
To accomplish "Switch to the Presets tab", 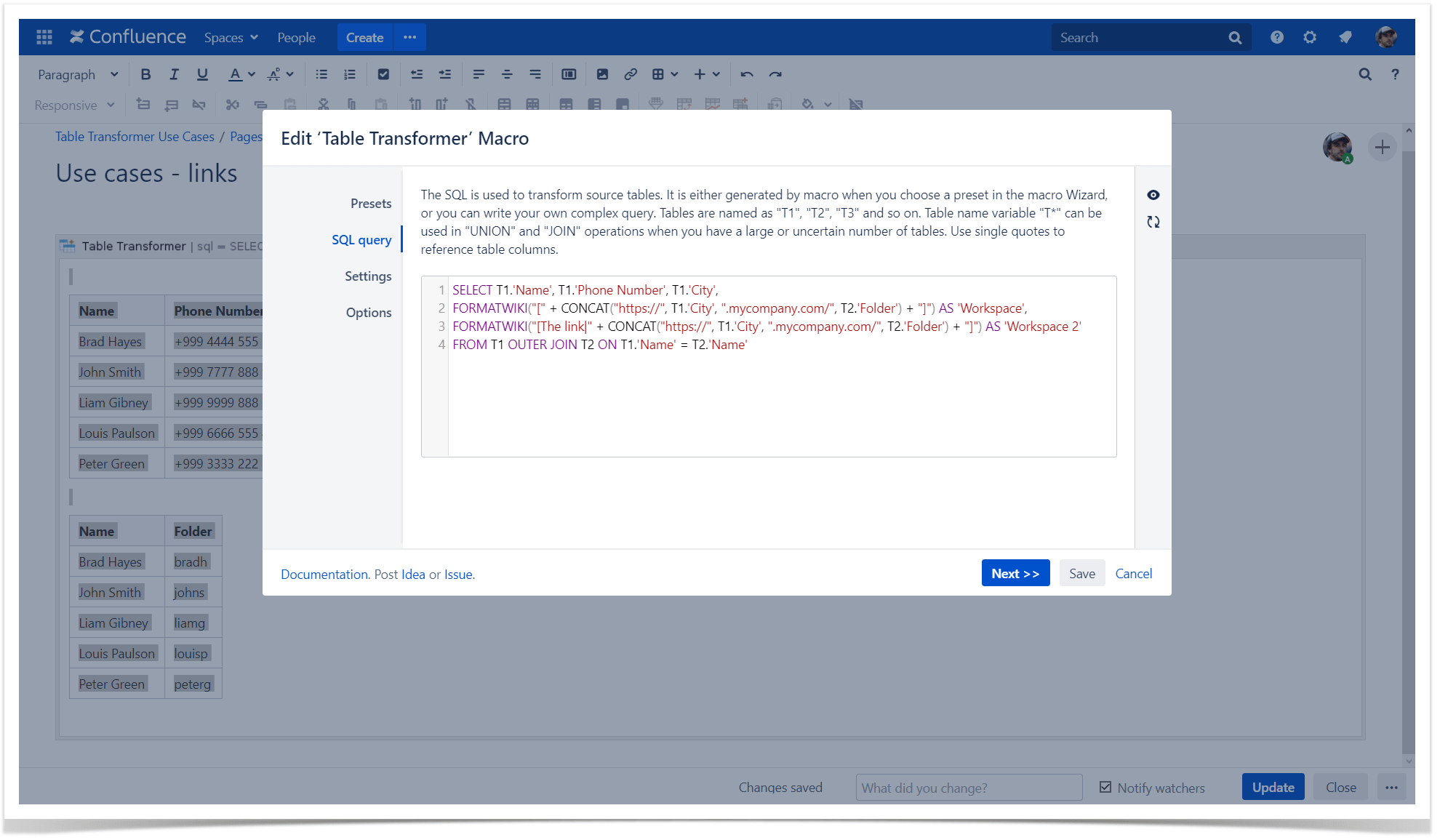I will [x=371, y=204].
